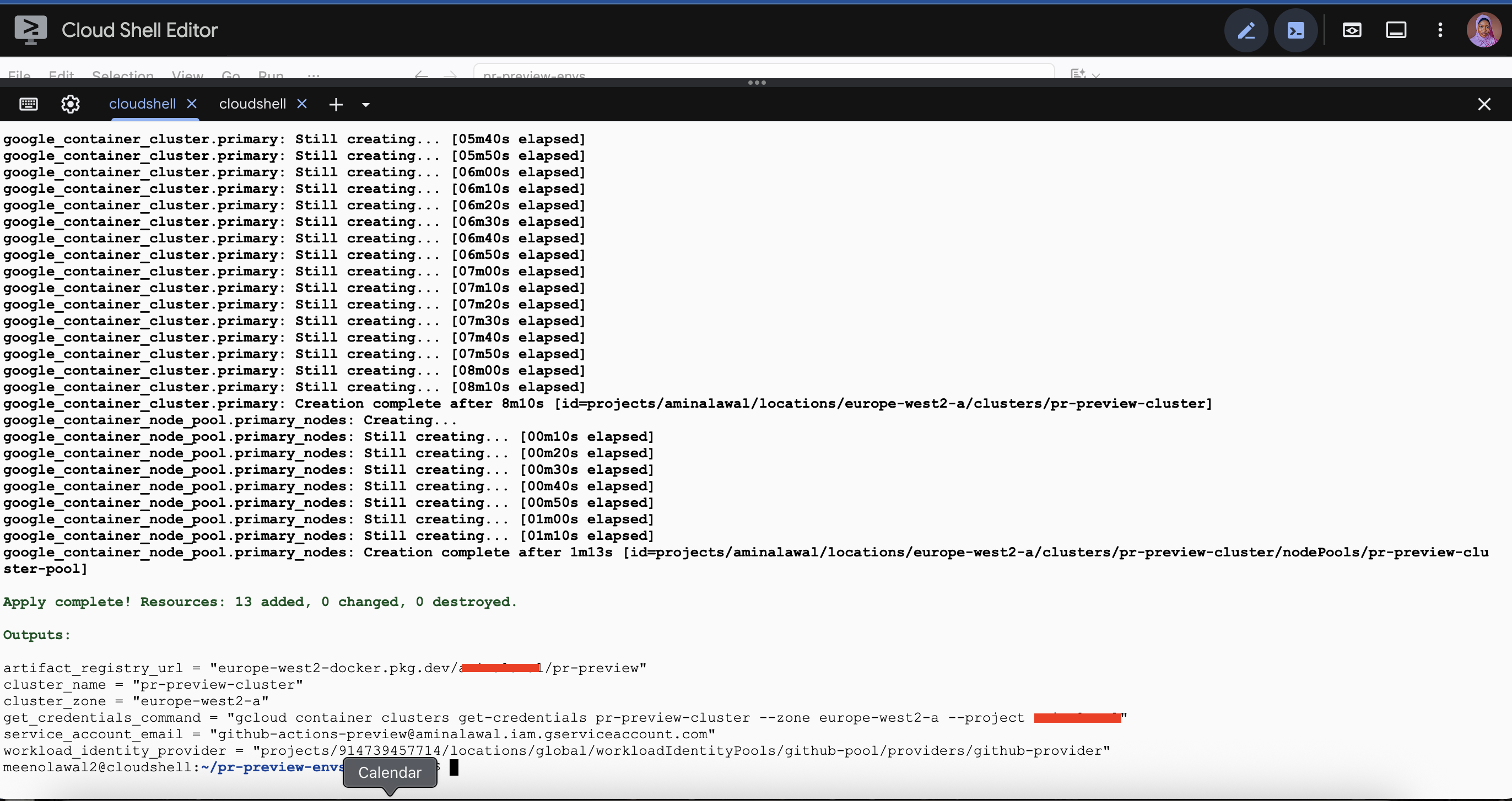Click the artifact_registry_url output line
The image size is (1512, 801).
[325, 668]
